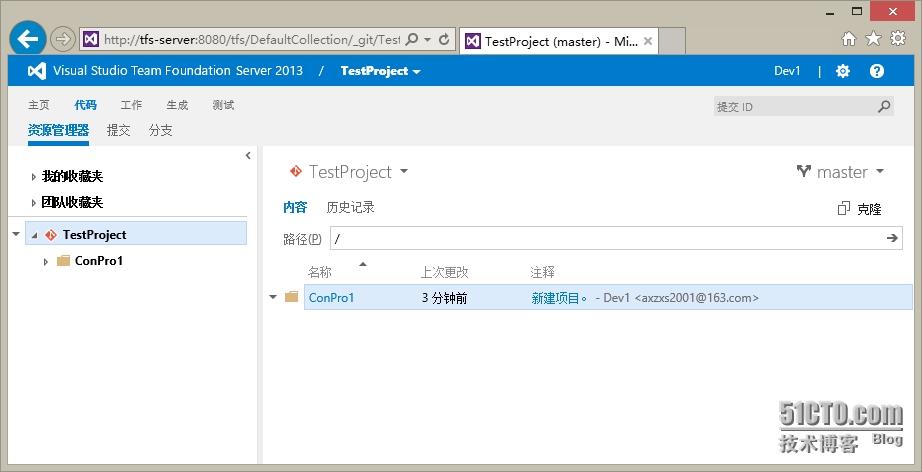The image size is (922, 472).
Task: Click the browser Home icon
Action: pyautogui.click(x=849, y=39)
